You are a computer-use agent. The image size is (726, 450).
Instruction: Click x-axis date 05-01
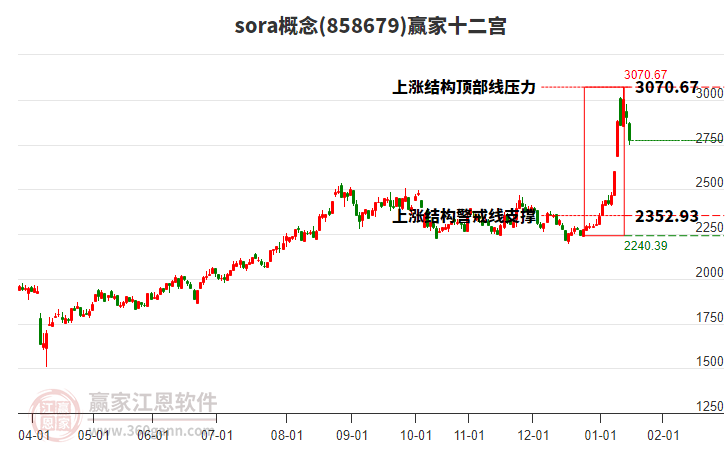pyautogui.click(x=94, y=436)
